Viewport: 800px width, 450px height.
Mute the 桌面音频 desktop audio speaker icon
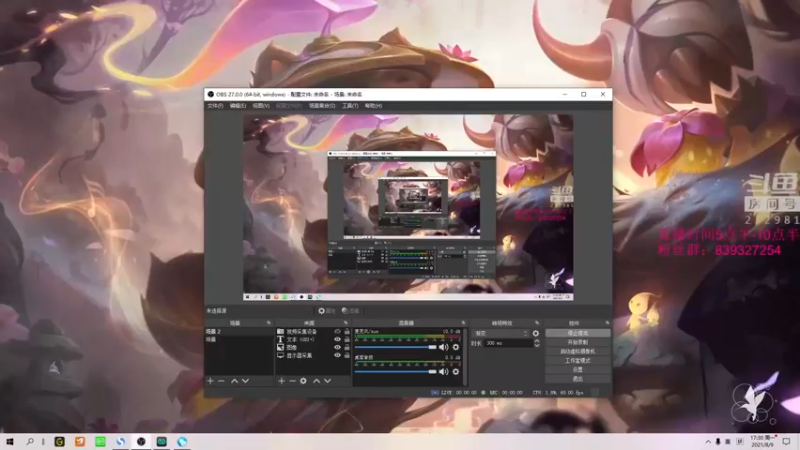443,371
